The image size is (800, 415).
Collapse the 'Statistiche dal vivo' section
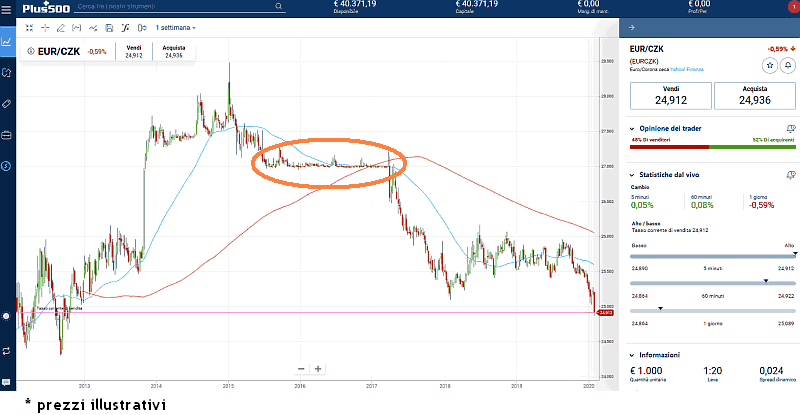[x=631, y=174]
